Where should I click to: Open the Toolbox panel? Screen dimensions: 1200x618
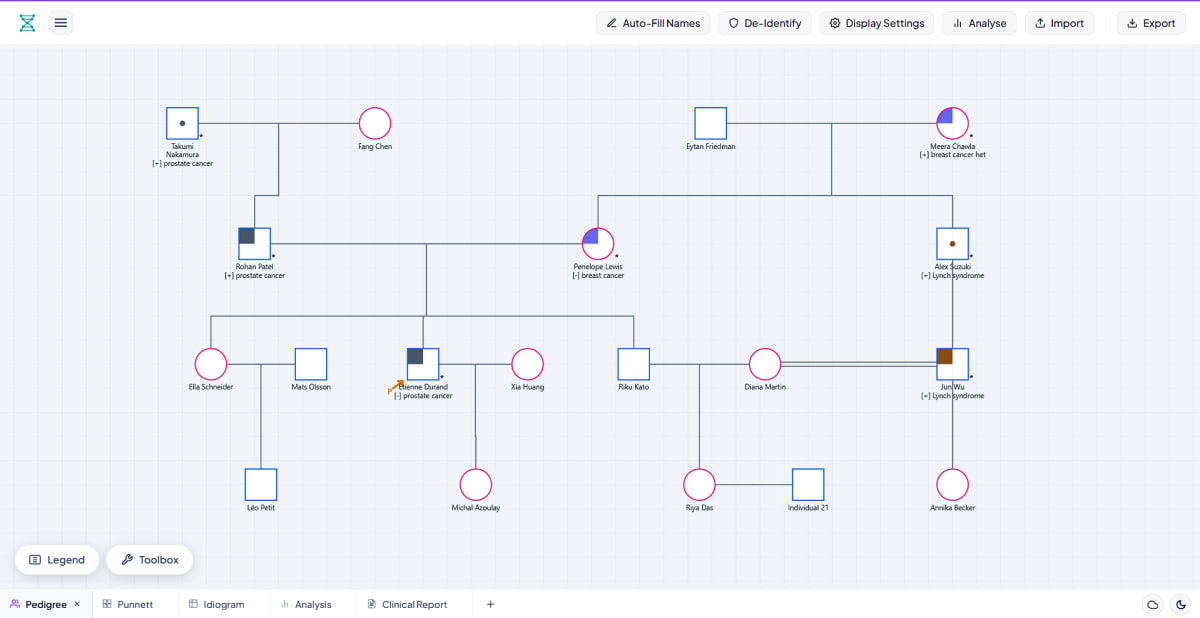click(x=150, y=560)
